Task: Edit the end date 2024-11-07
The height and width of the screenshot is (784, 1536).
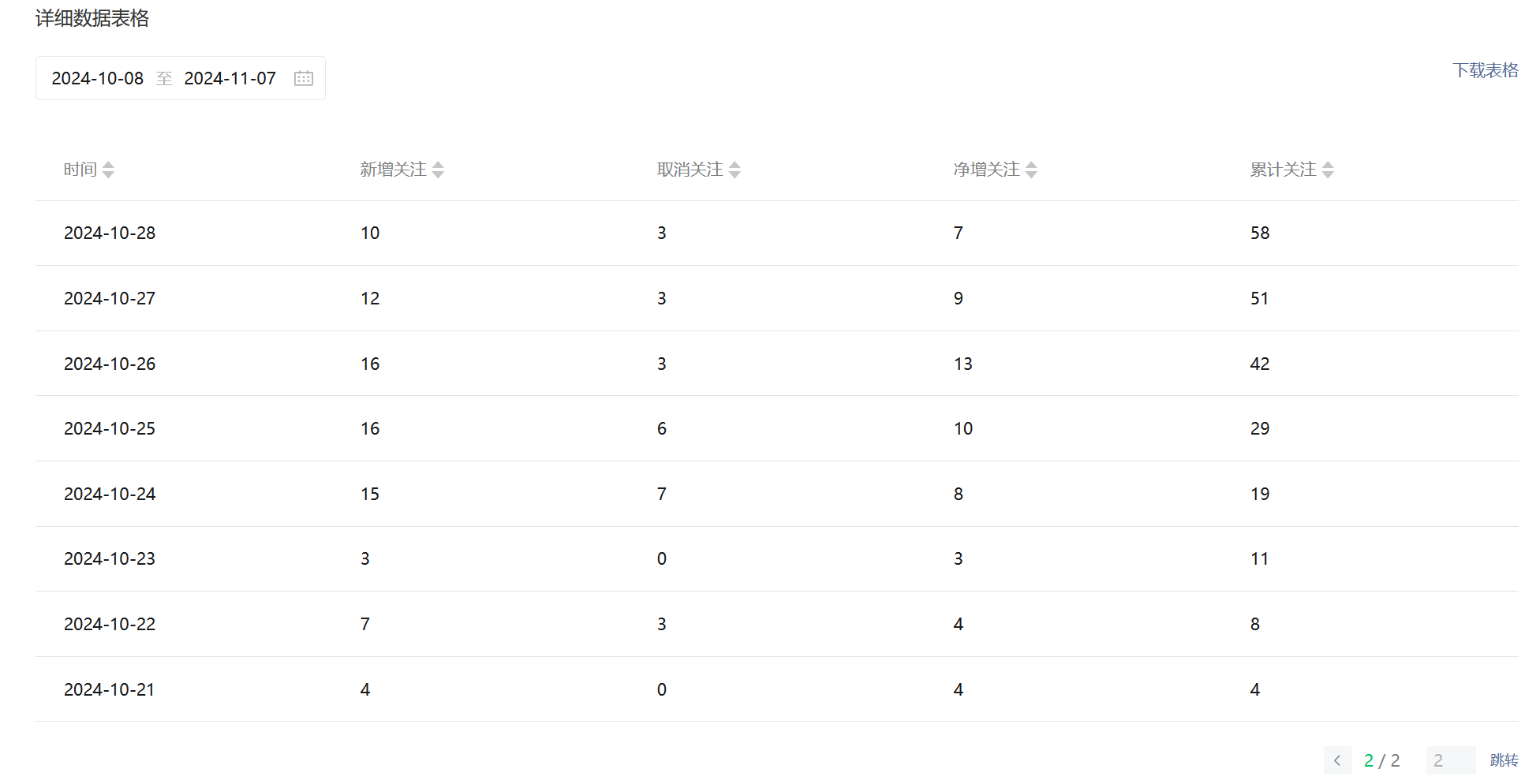Action: (230, 78)
